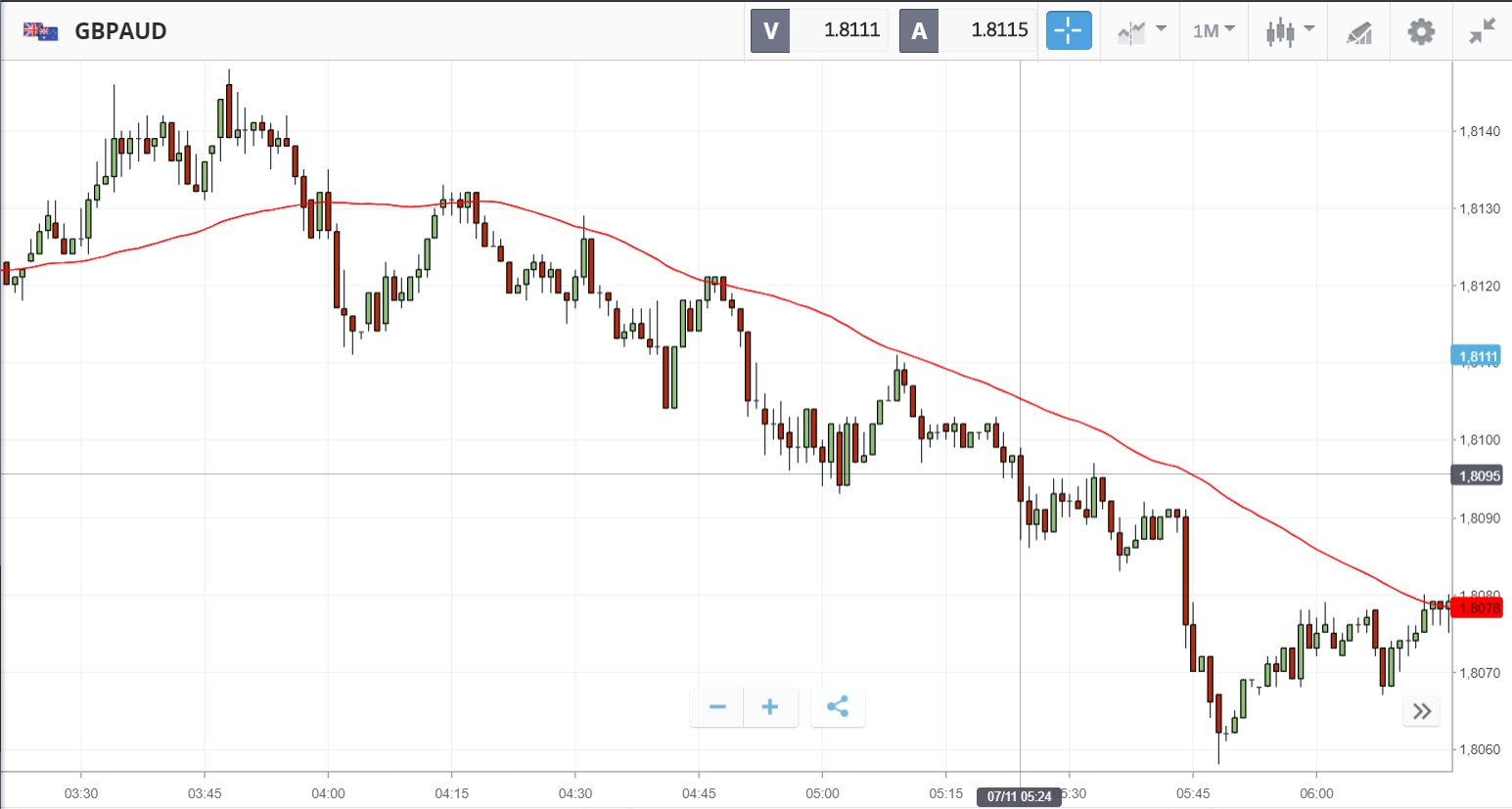
Task: Click the share chart icon
Action: click(838, 707)
